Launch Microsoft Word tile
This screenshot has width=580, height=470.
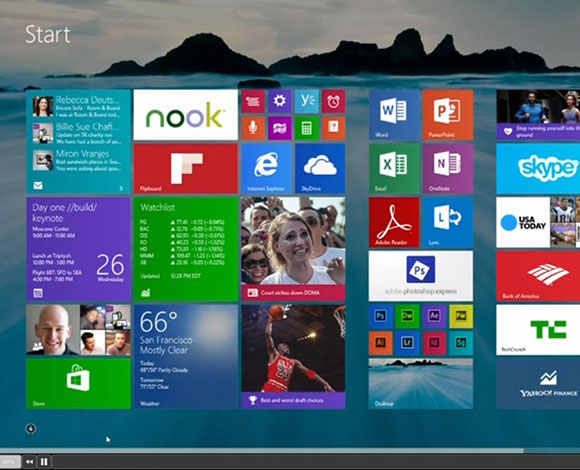pos(394,115)
